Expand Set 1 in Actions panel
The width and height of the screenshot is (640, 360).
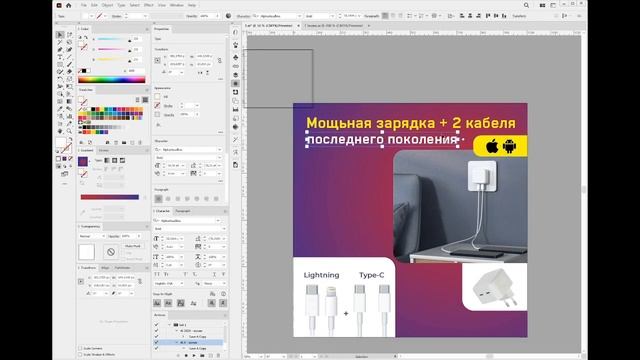[x=170, y=325]
